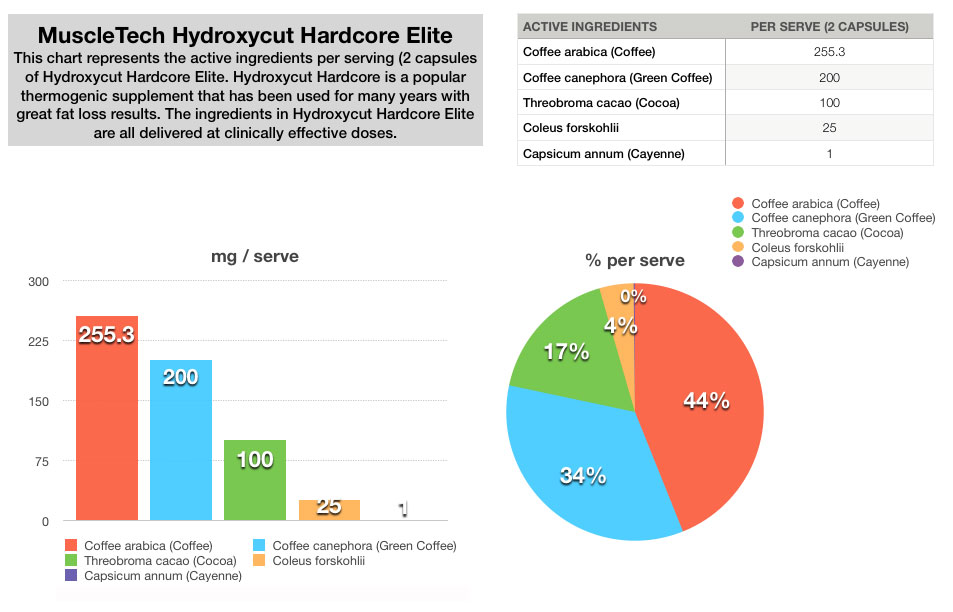Click the 25 value in the table

point(830,128)
